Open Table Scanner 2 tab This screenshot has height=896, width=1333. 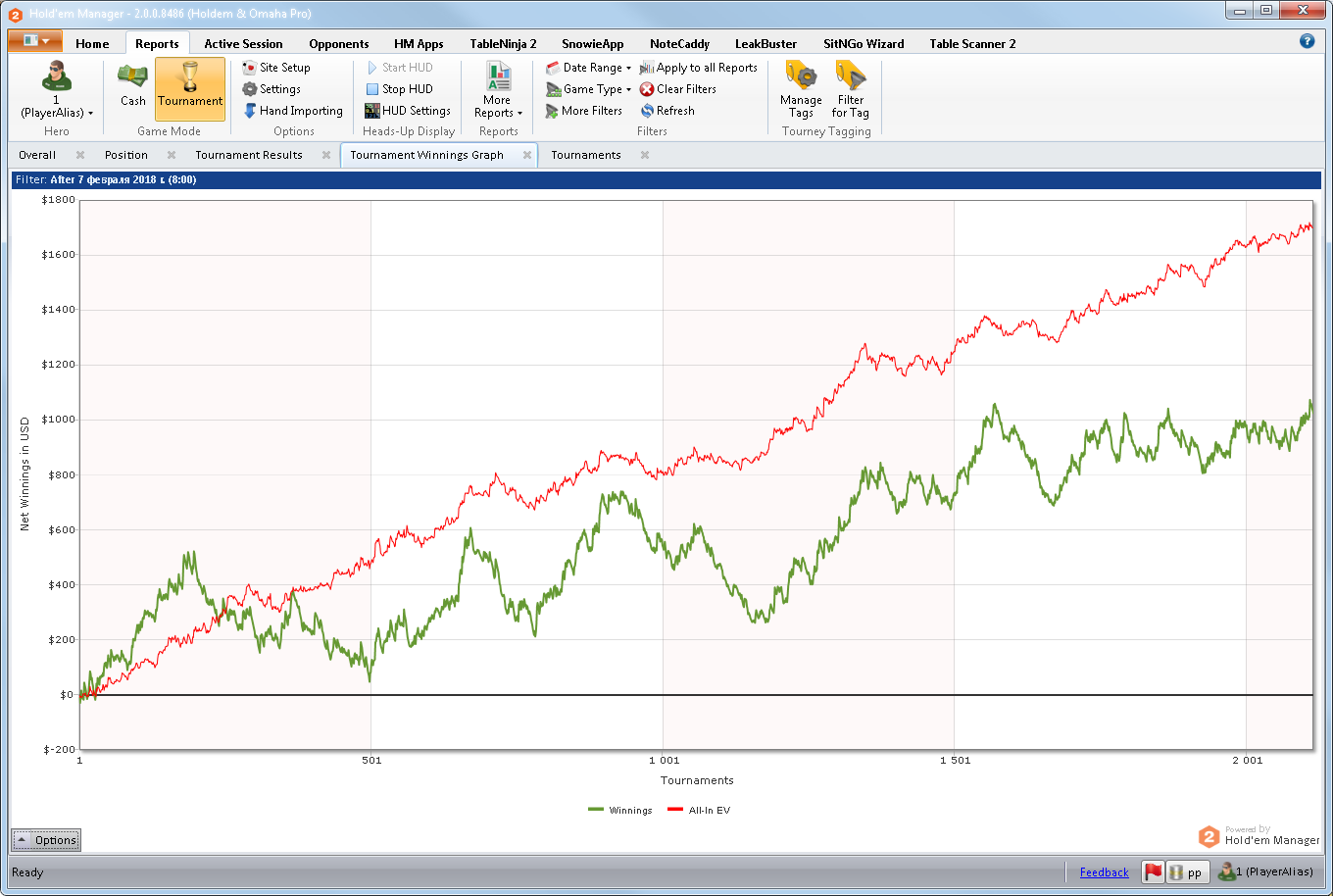(x=972, y=43)
